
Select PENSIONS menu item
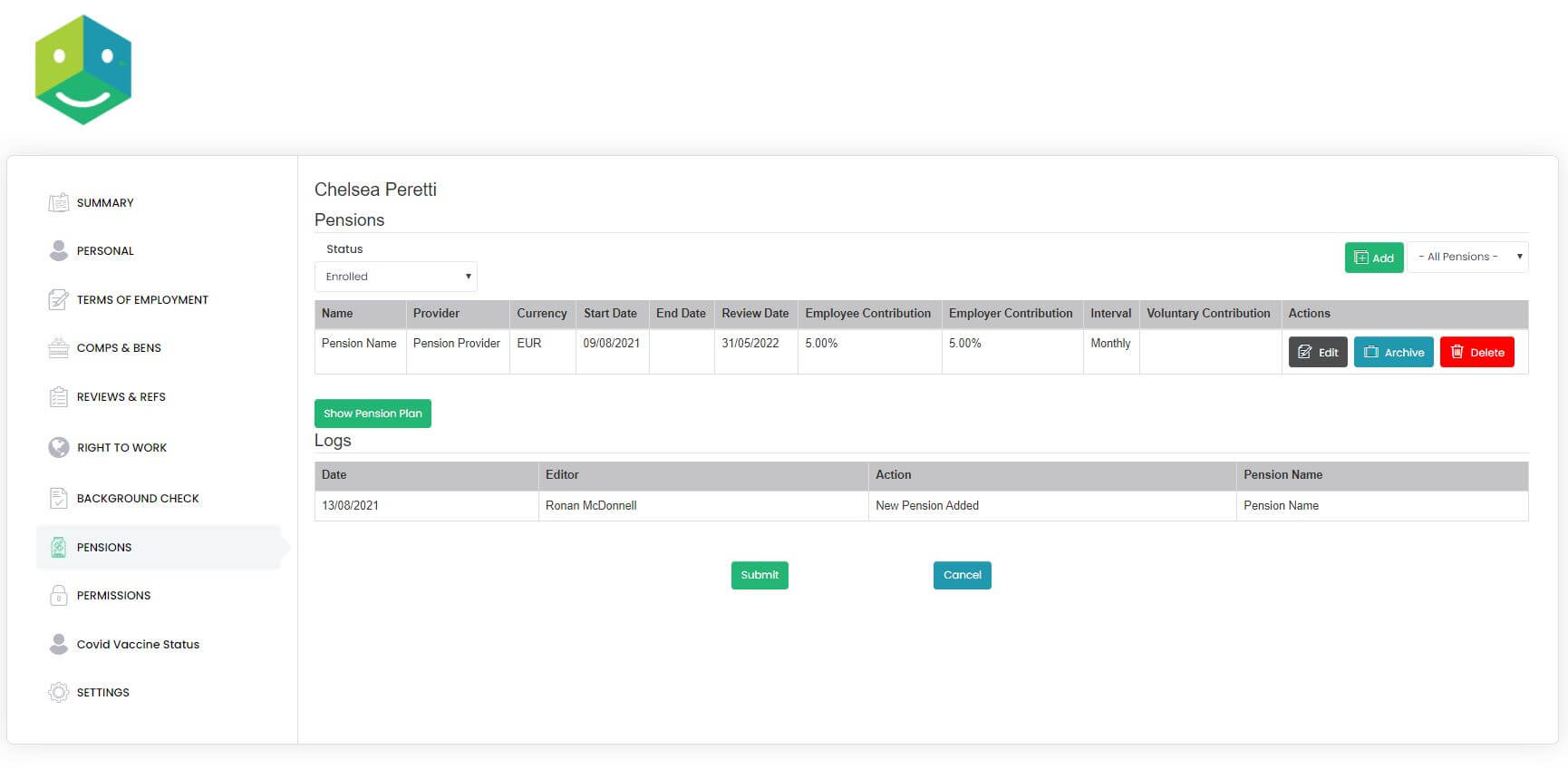click(159, 547)
